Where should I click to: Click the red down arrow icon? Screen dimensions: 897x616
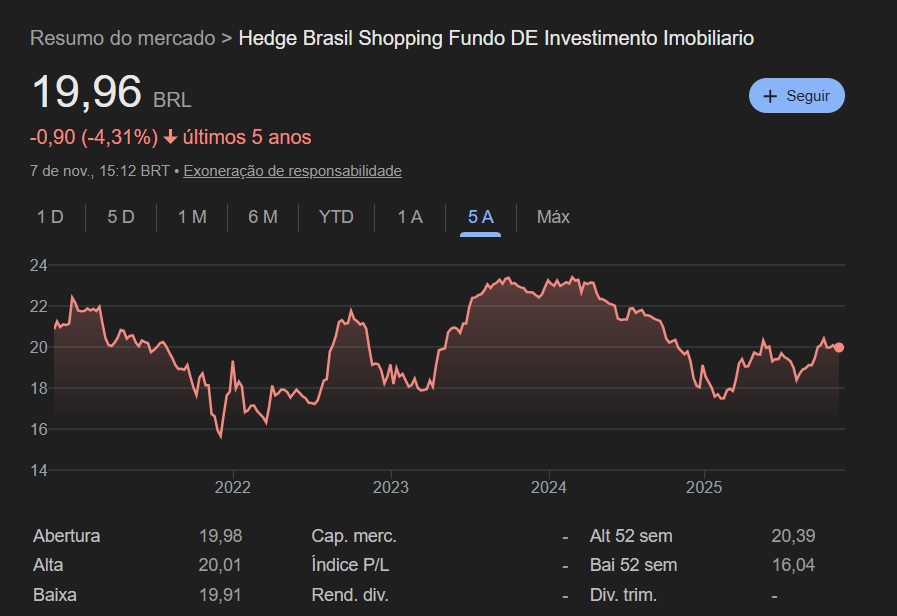[170, 138]
